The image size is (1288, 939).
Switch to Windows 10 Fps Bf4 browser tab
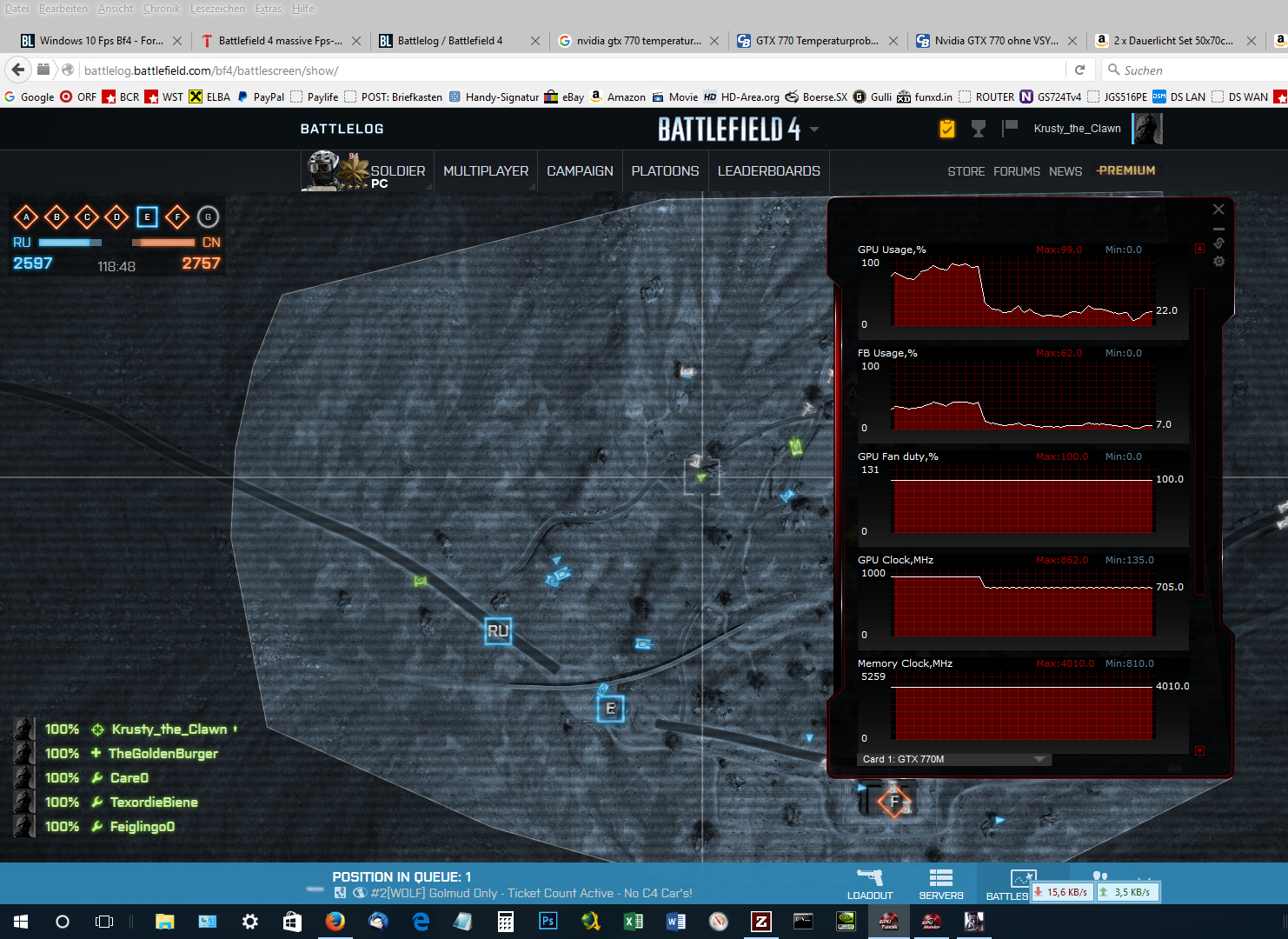point(101,40)
